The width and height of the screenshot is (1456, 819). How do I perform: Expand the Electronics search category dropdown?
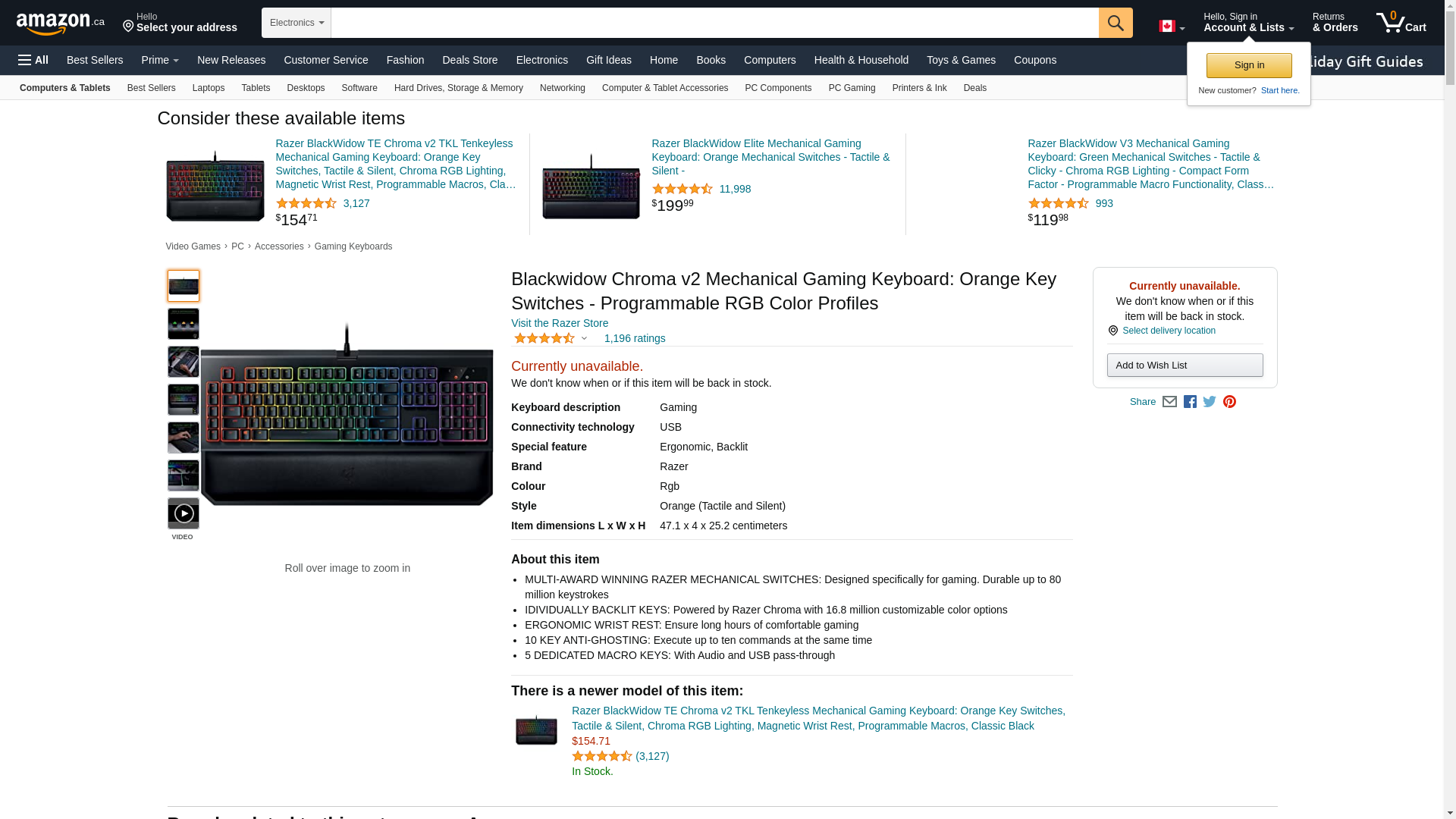(297, 23)
